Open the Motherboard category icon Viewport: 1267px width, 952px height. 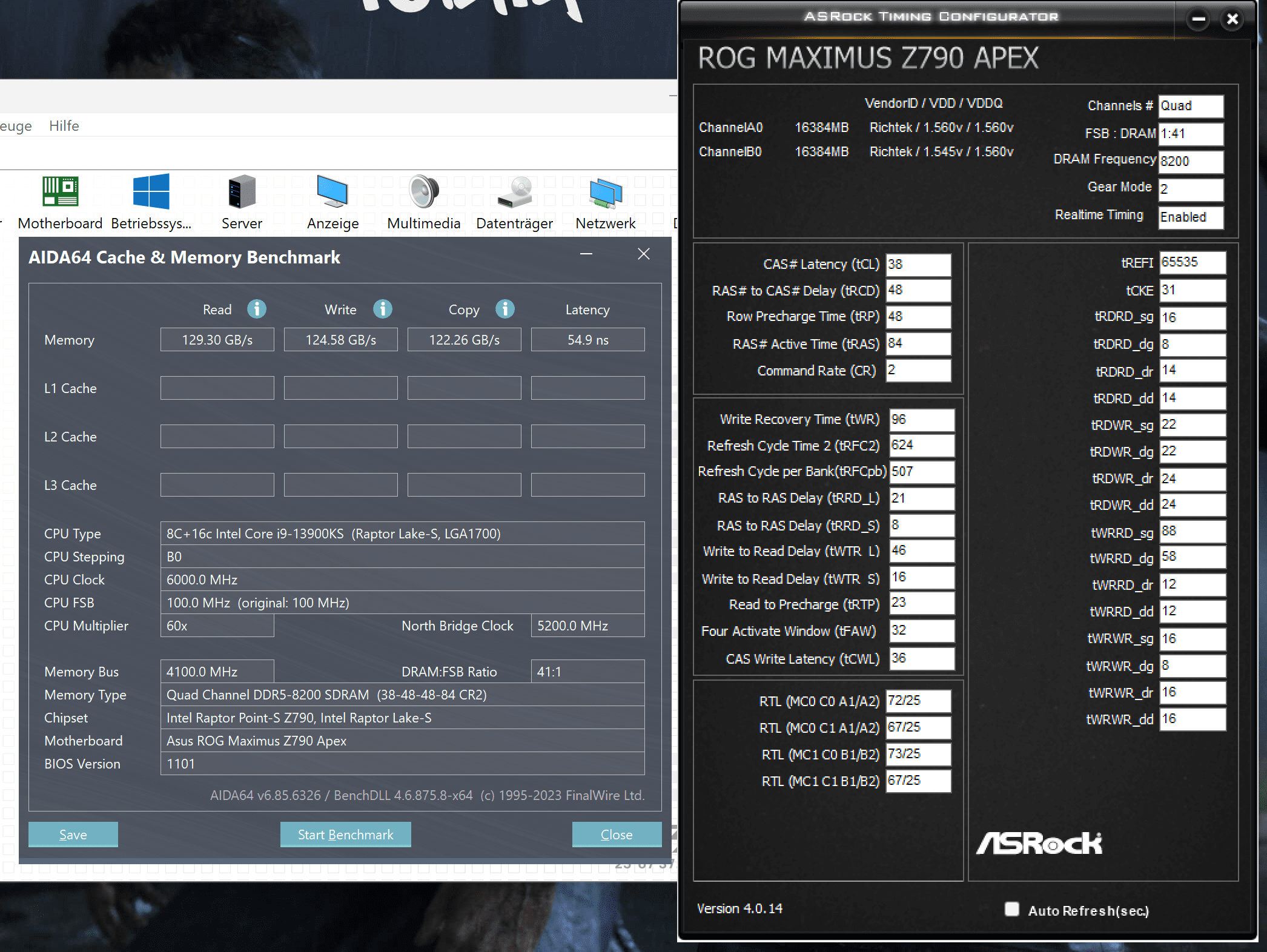point(60,192)
